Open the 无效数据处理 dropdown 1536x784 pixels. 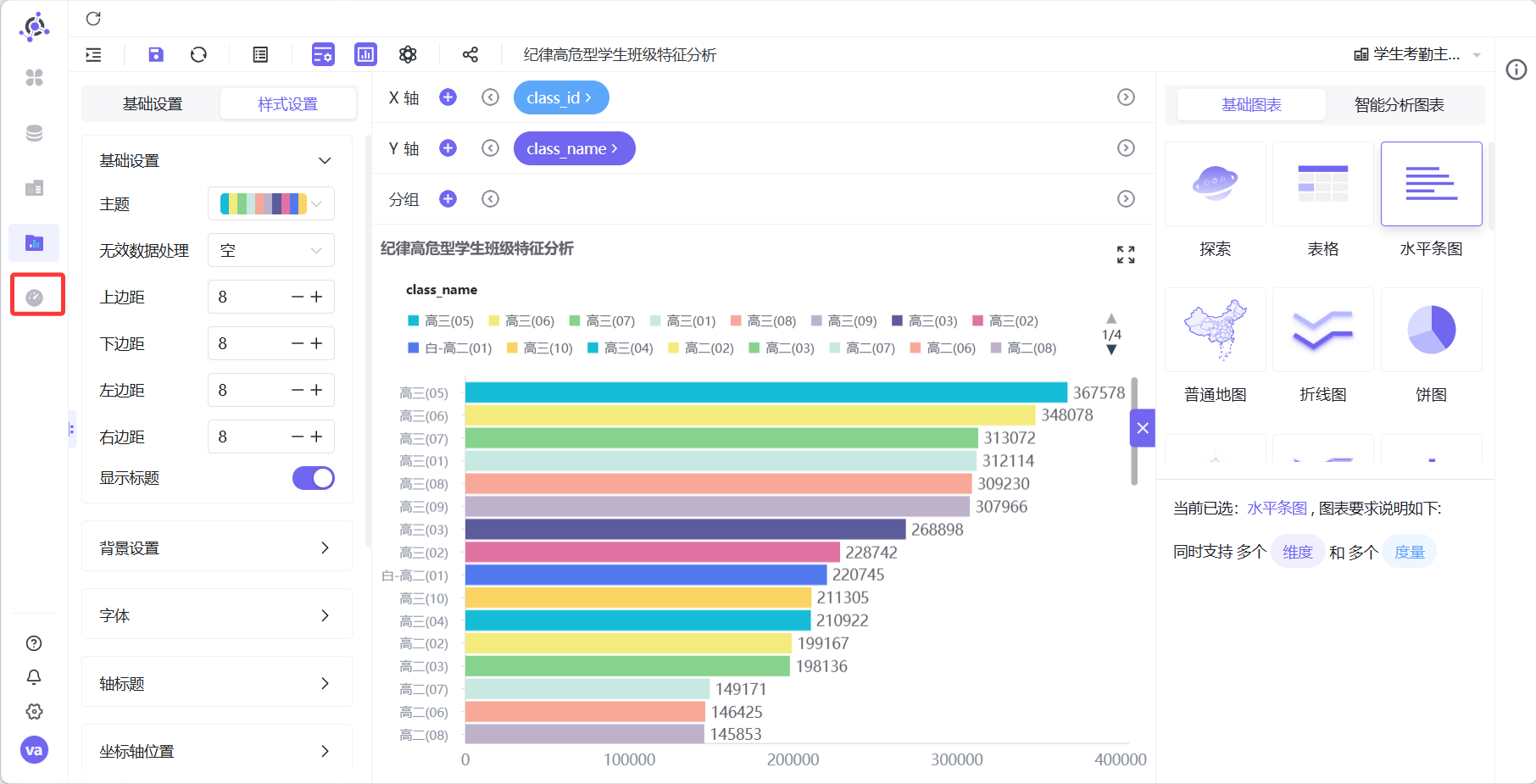271,250
